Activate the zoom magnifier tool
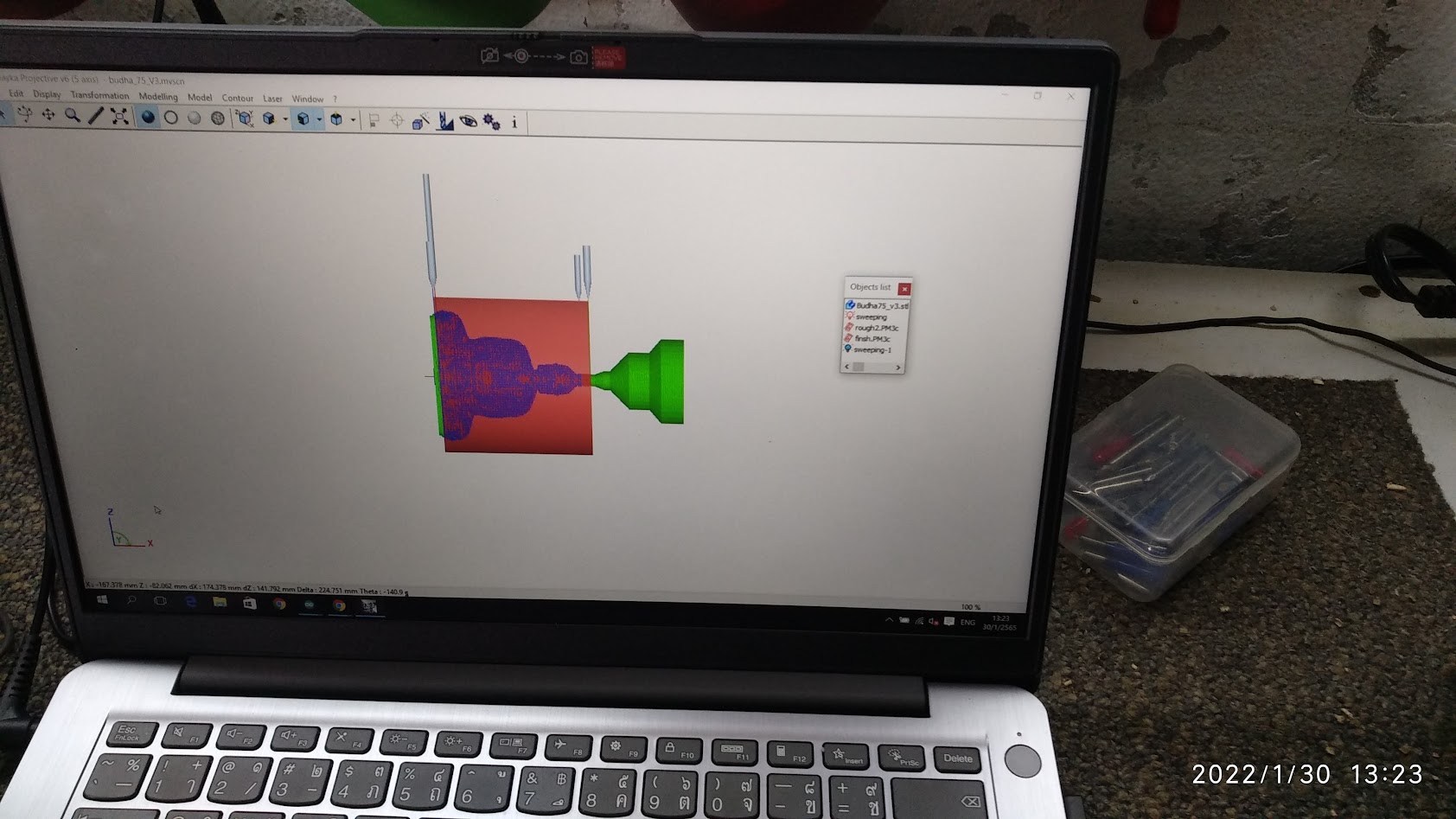The image size is (1456, 819). (x=73, y=115)
